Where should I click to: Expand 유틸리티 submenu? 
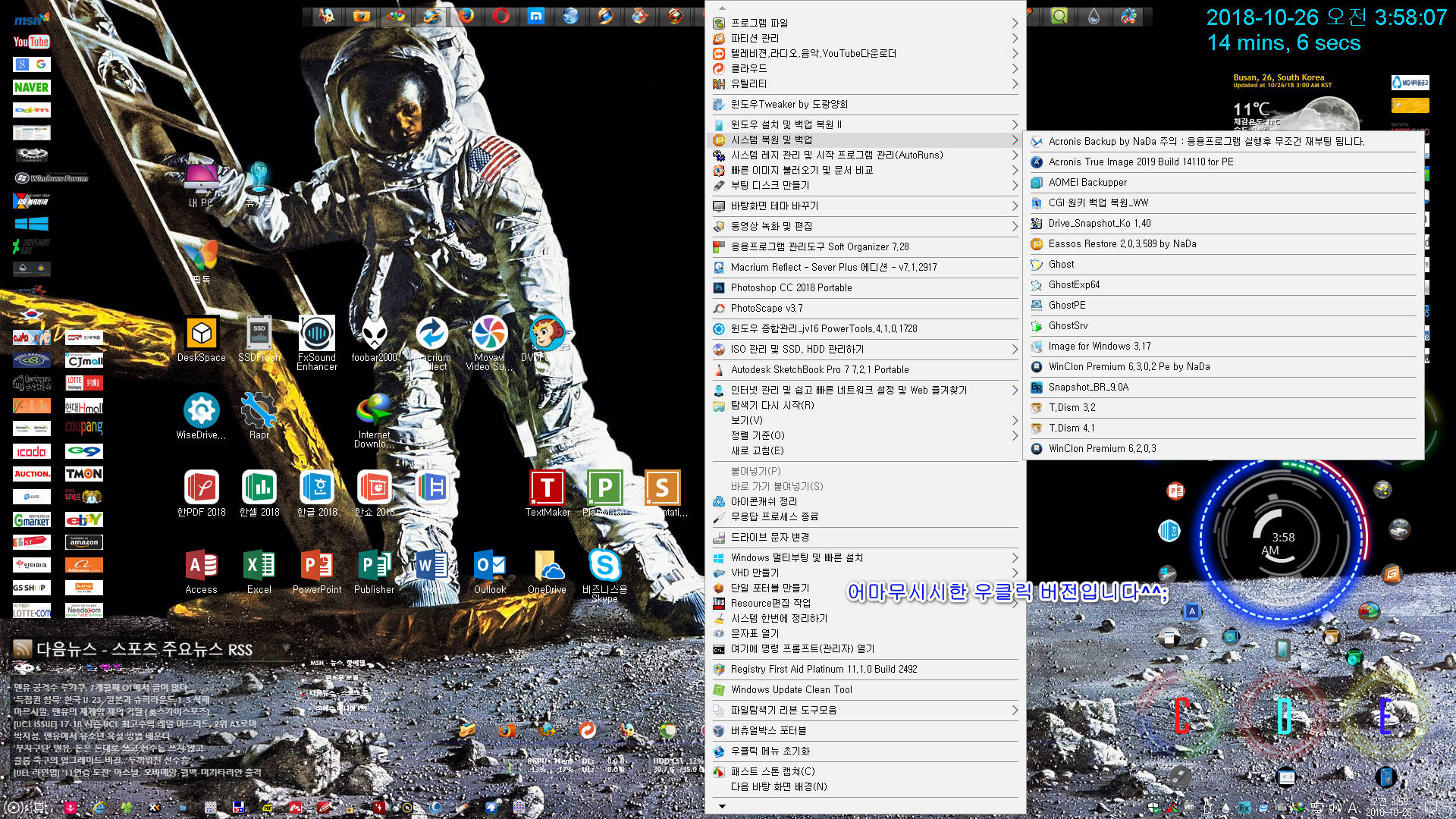click(865, 83)
